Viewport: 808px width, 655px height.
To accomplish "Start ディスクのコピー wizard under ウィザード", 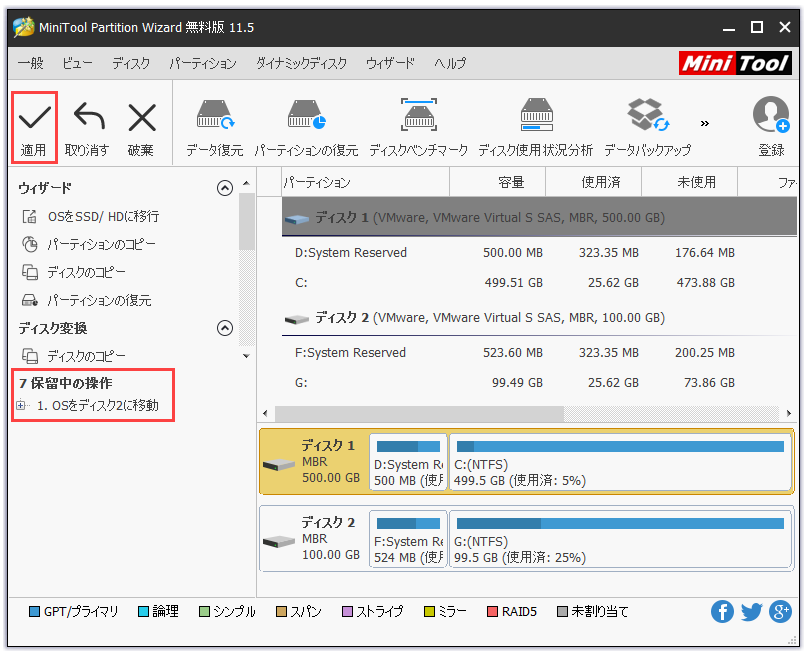I will click(74, 272).
